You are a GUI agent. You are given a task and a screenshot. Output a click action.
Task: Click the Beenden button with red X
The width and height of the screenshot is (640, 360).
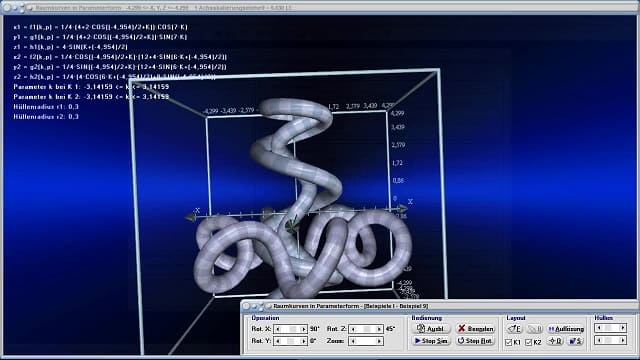coord(476,329)
